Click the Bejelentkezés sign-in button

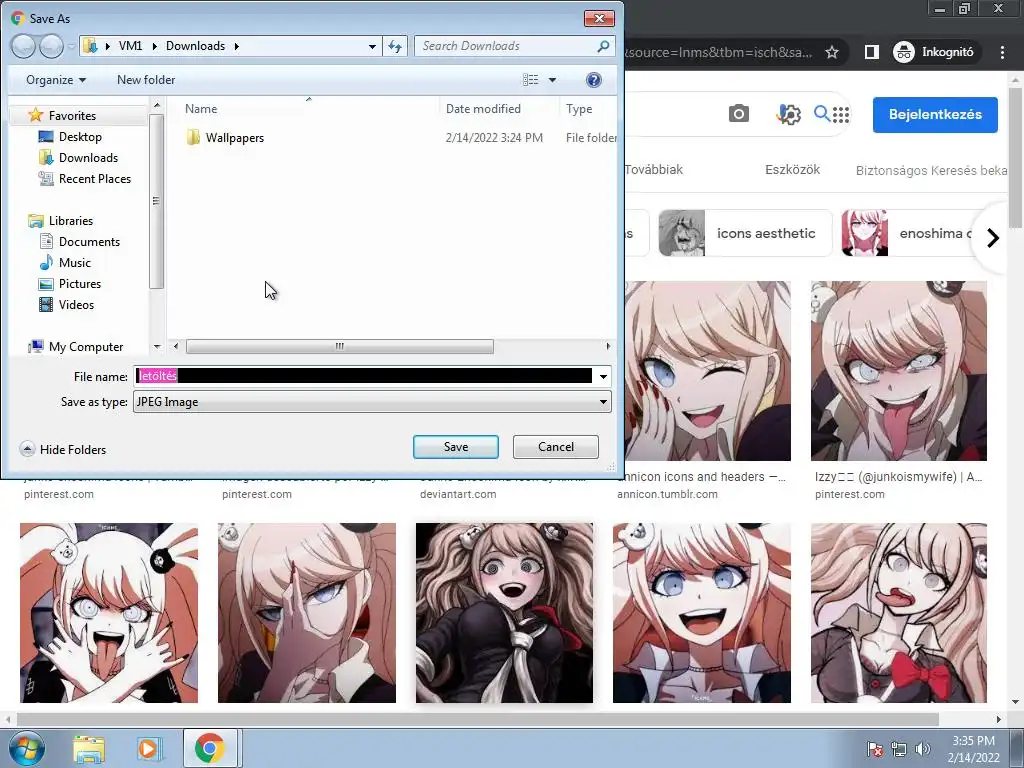935,114
